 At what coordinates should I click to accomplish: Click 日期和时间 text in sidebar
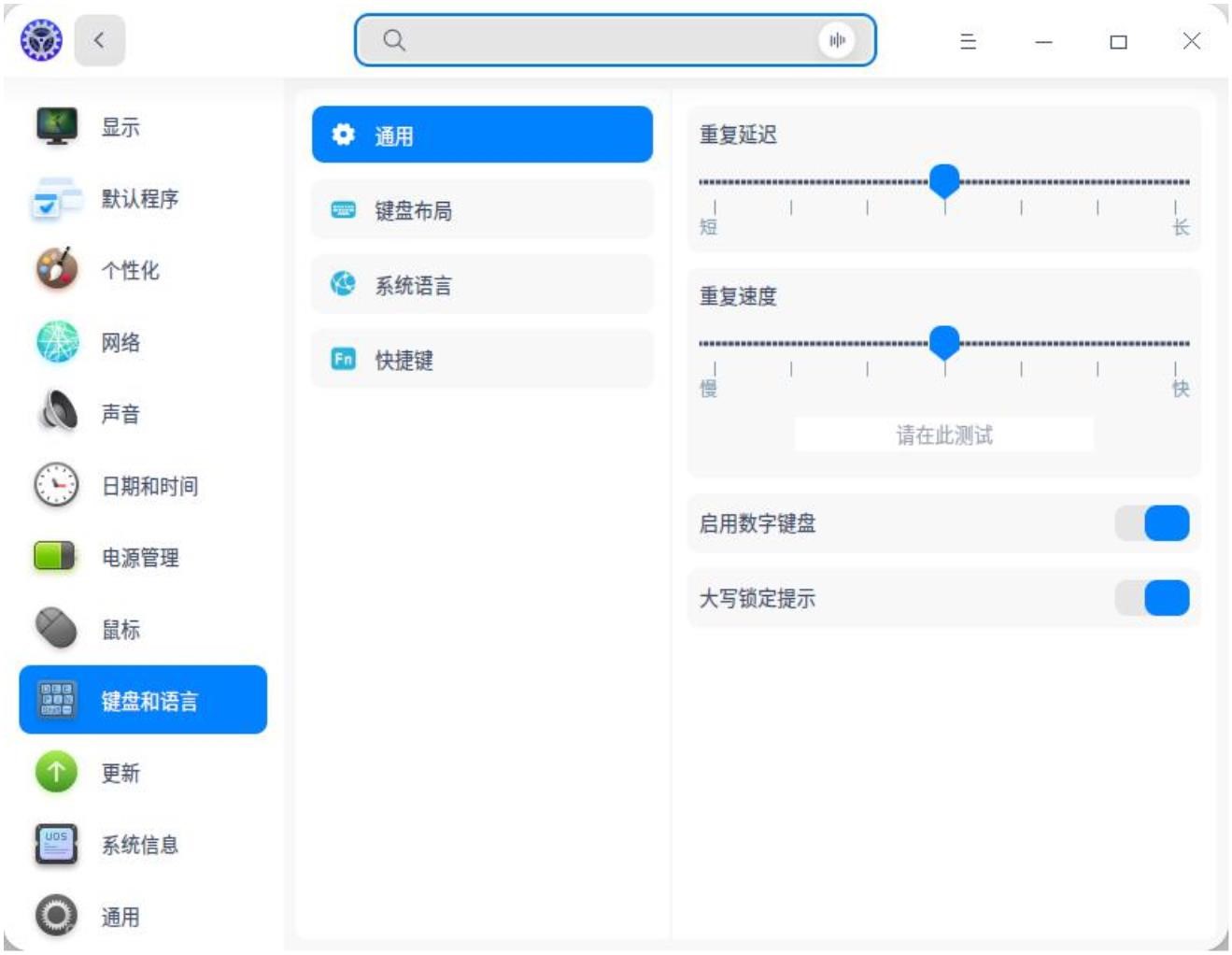149,486
